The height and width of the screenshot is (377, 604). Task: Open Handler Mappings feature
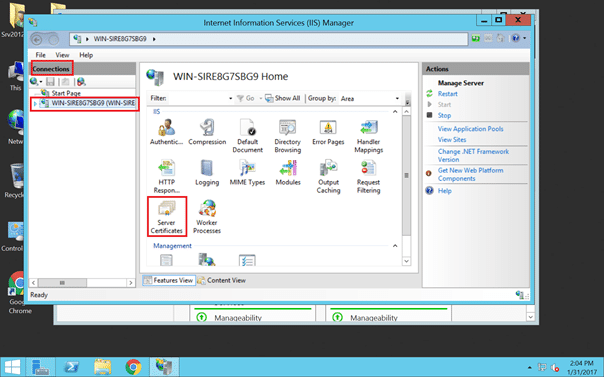369,136
